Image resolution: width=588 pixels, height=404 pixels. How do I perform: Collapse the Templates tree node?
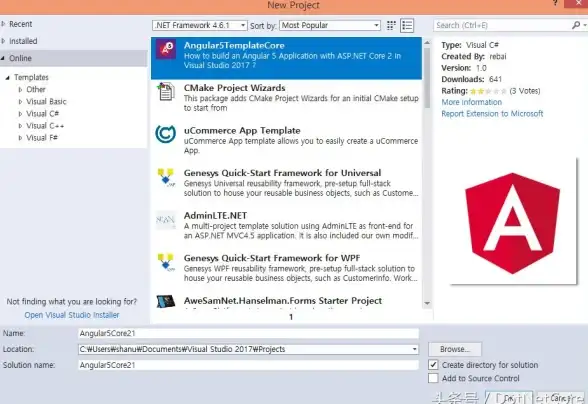[8, 78]
